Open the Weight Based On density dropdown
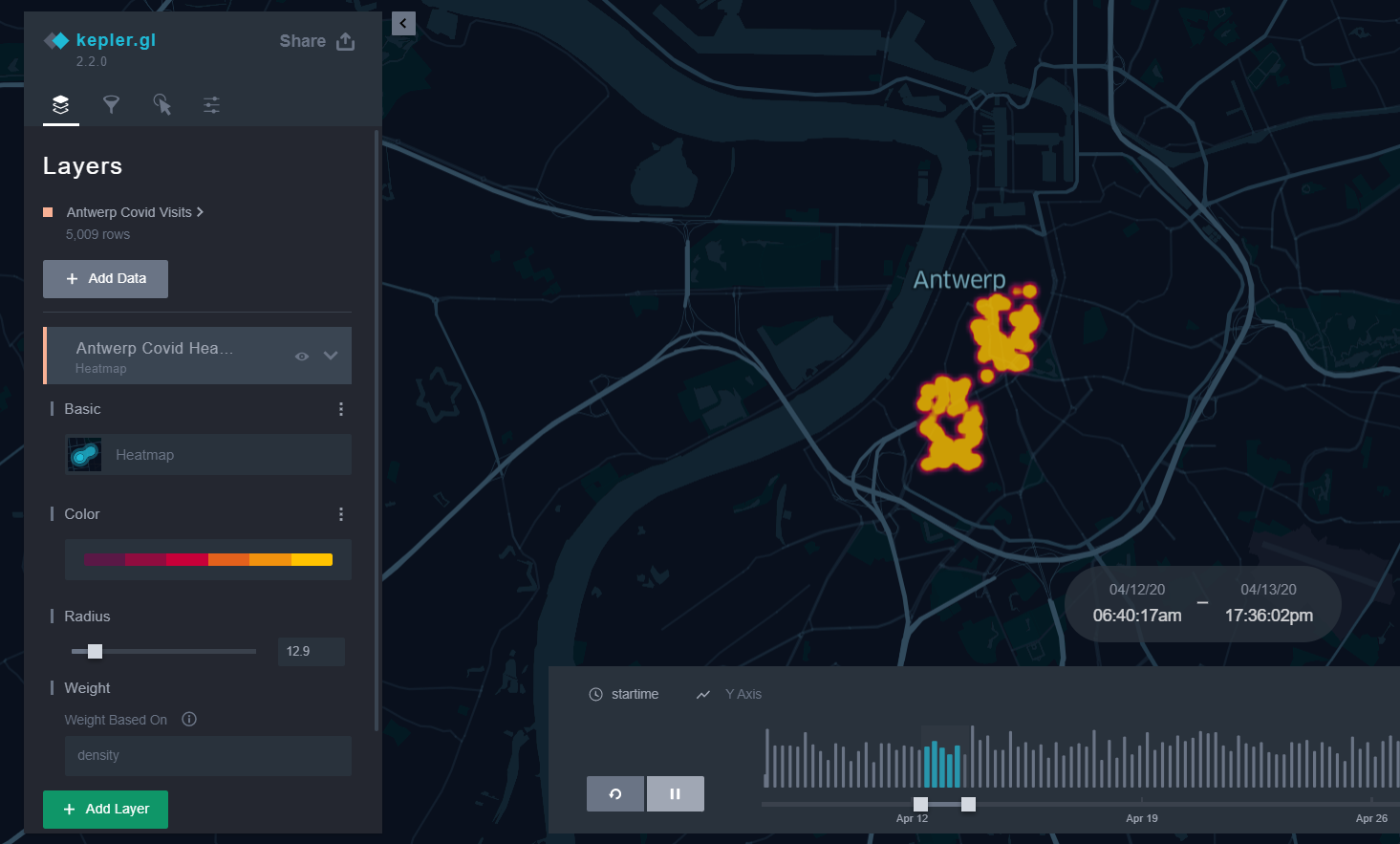 [x=208, y=755]
